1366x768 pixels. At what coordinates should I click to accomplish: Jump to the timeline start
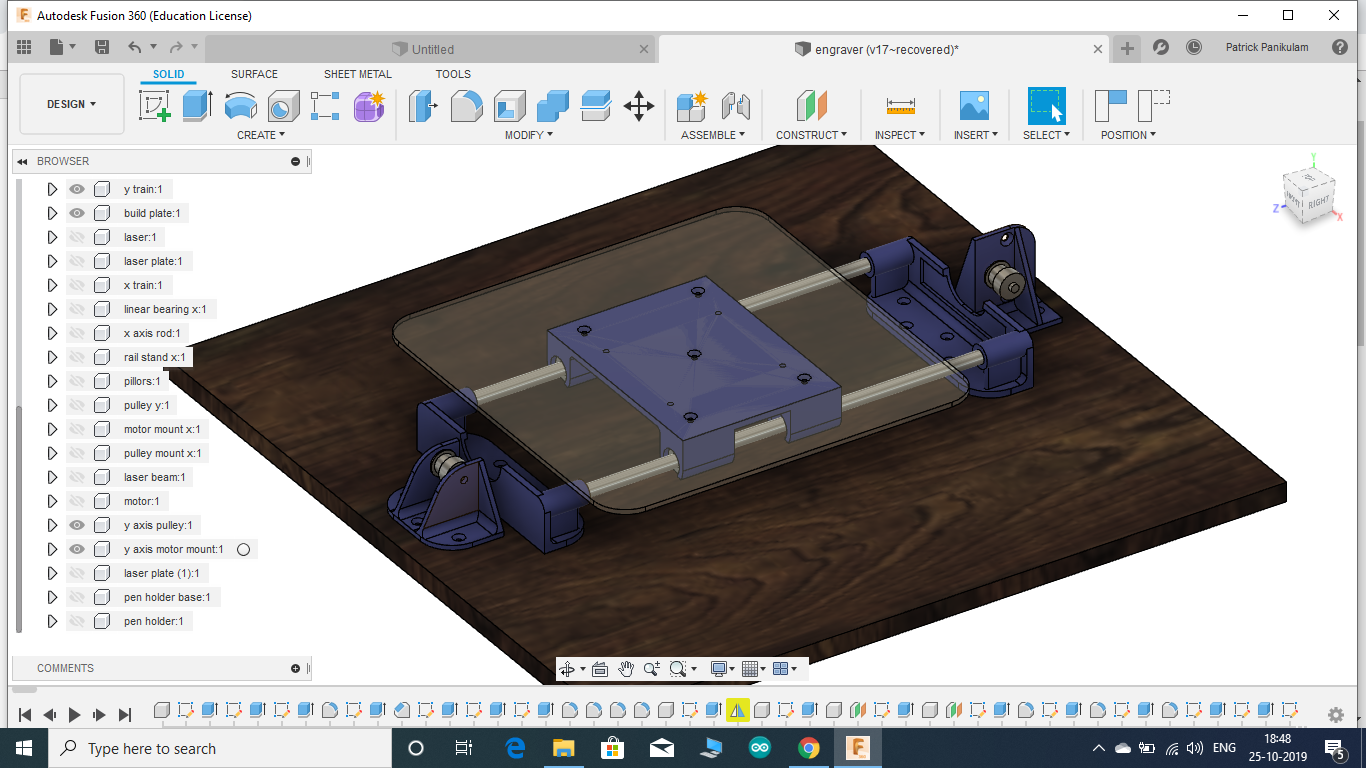pyautogui.click(x=25, y=714)
